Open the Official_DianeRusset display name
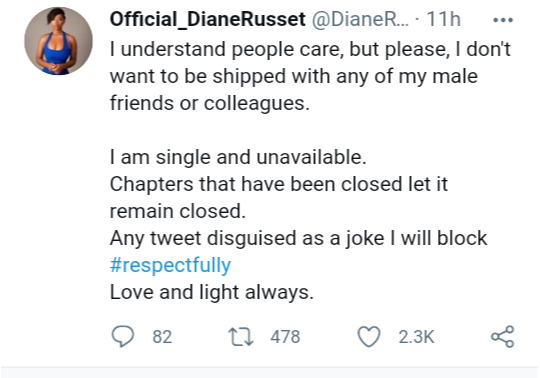The image size is (540, 378). (208, 19)
